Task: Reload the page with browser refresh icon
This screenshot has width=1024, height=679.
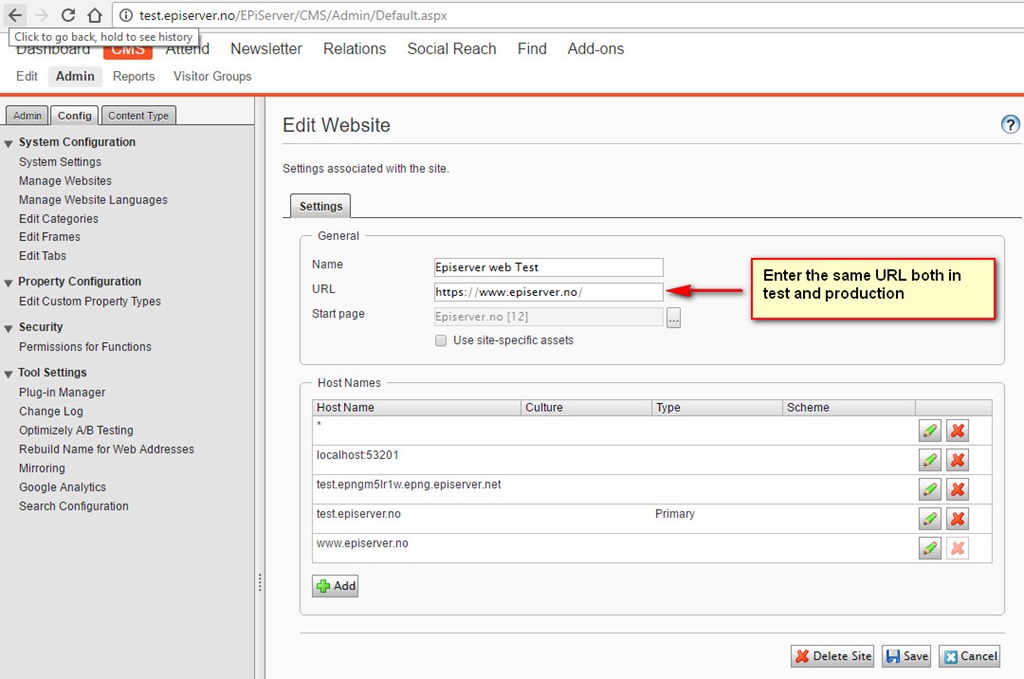Action: point(68,15)
